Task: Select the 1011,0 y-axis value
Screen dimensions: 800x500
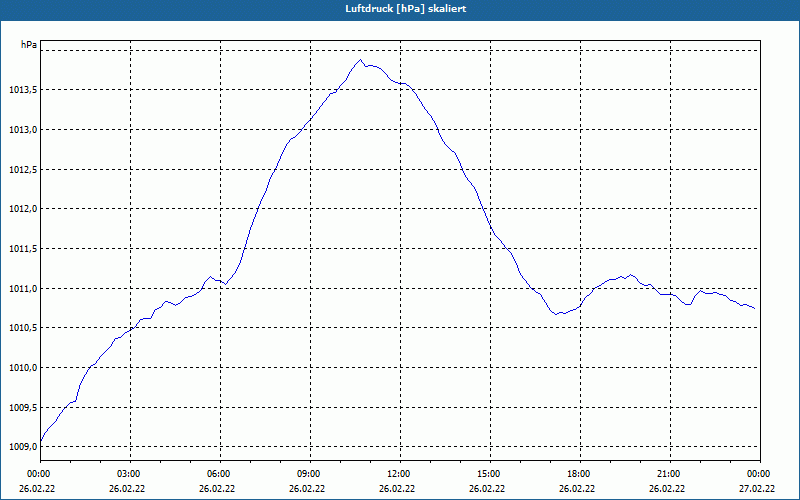Action: (23, 289)
